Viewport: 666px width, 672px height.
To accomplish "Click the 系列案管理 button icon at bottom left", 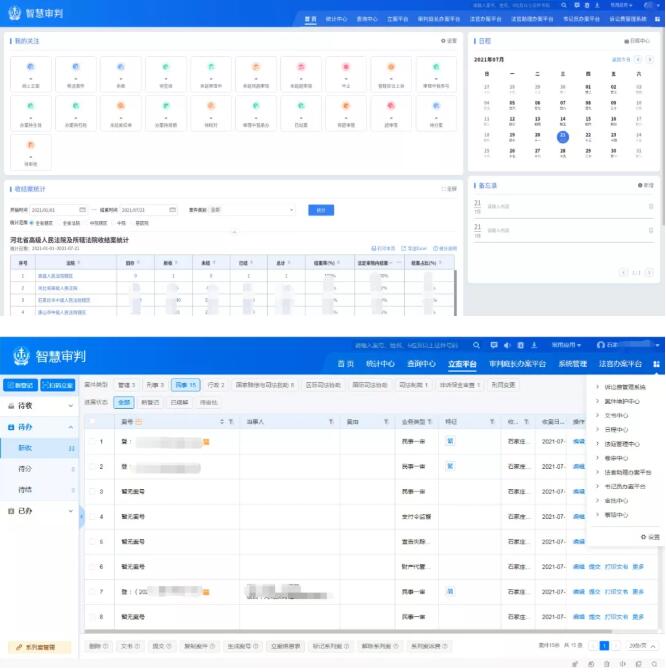I will click(18, 647).
